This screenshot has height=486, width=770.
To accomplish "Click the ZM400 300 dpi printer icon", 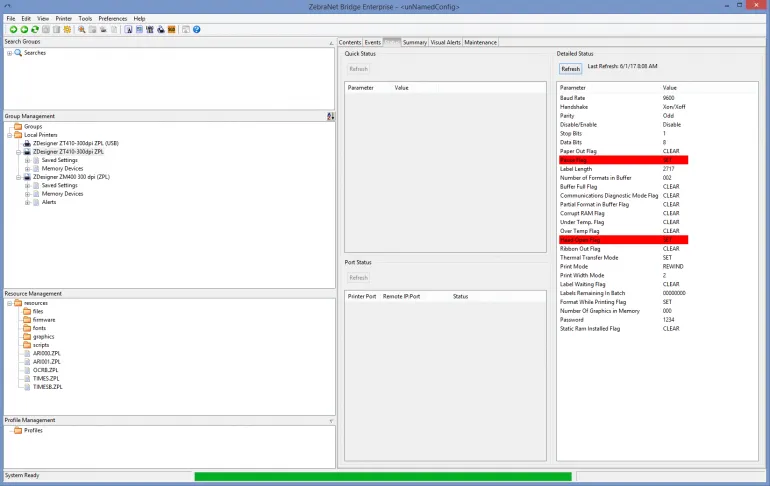I will (x=28, y=177).
